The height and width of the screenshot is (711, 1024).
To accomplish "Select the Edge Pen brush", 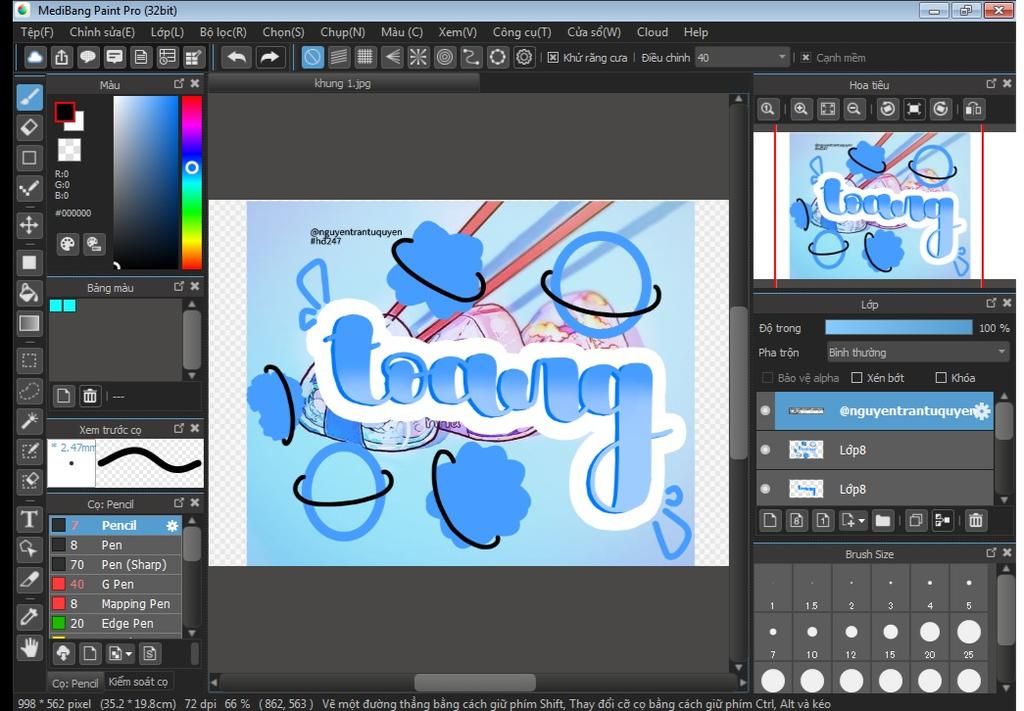I will pyautogui.click(x=115, y=624).
